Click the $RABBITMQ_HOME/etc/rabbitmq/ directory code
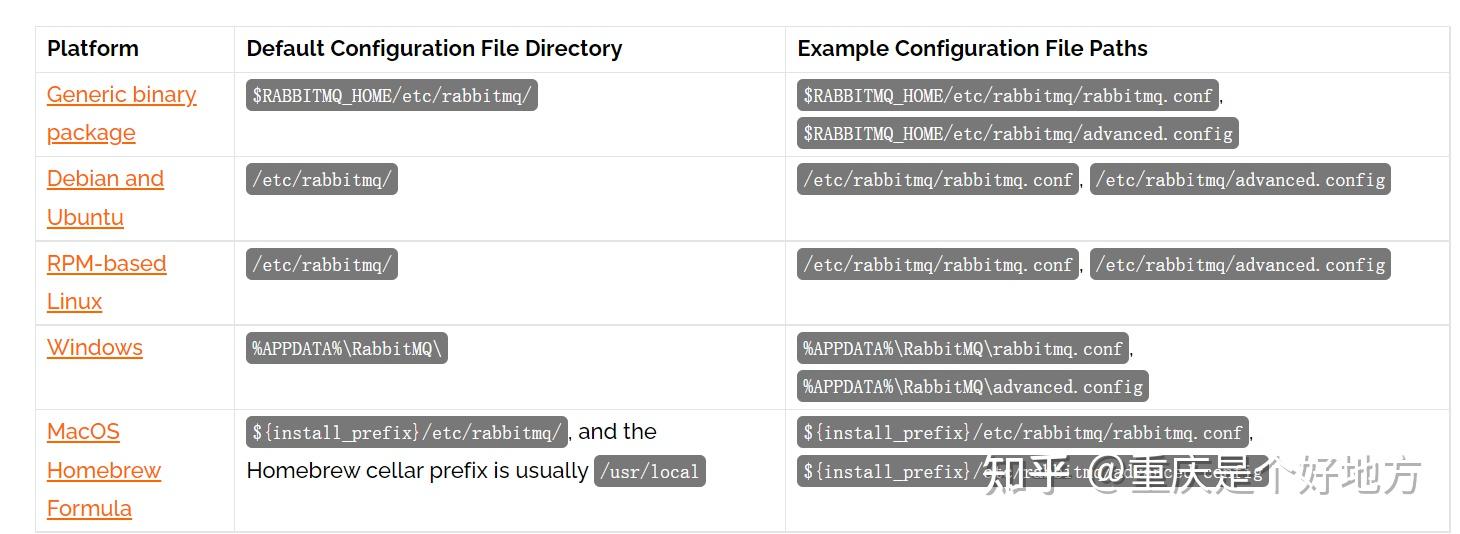1460x534 pixels. click(391, 96)
